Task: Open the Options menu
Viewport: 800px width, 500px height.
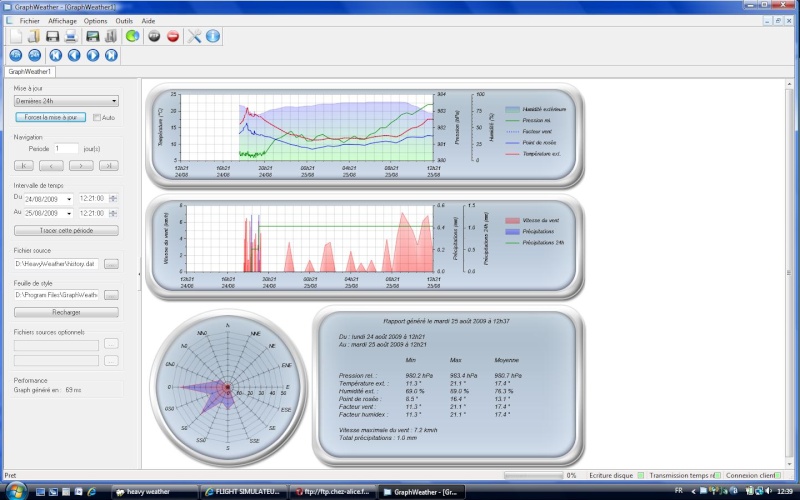Action: point(95,21)
